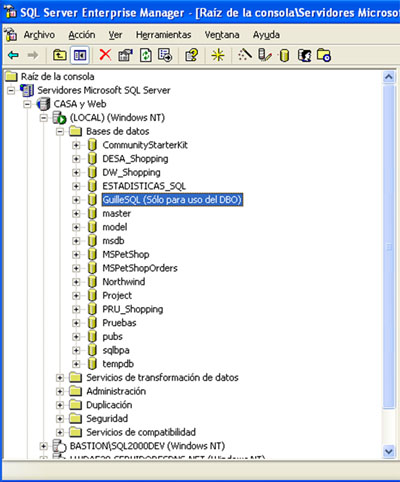
Task: Select the model database
Action: tap(115, 227)
